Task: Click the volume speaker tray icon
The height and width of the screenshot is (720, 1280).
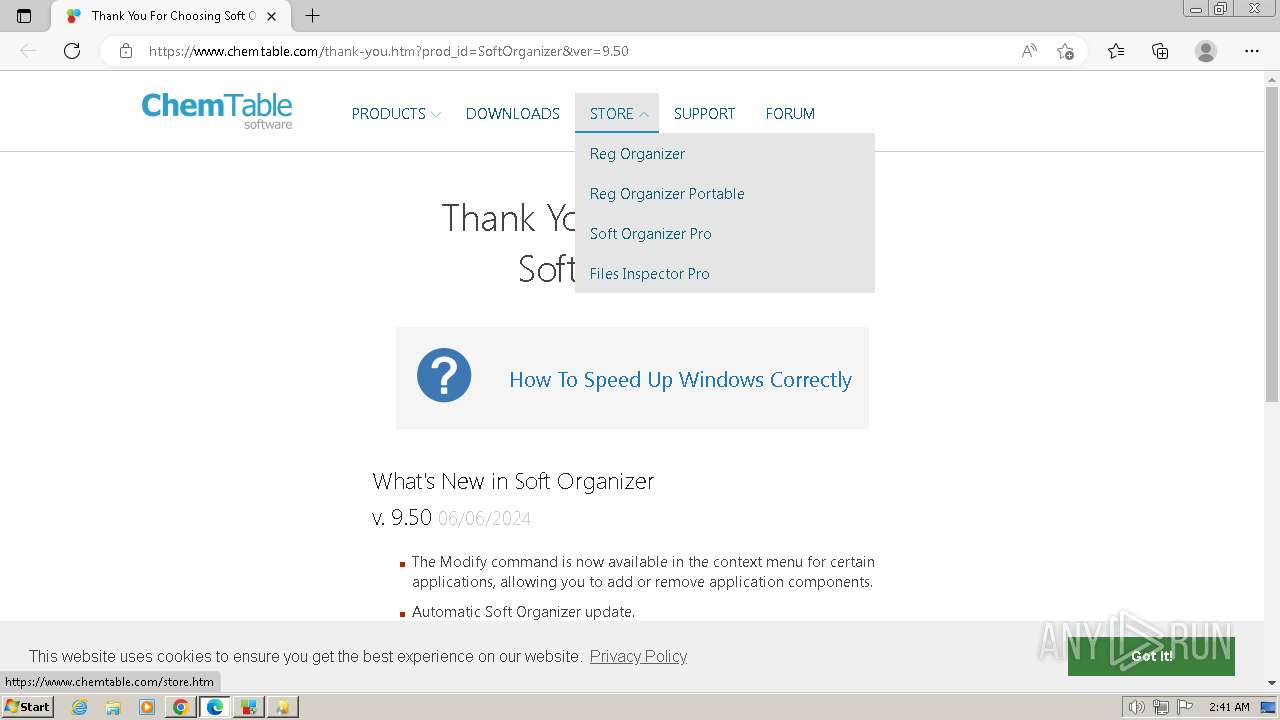Action: tap(1137, 707)
